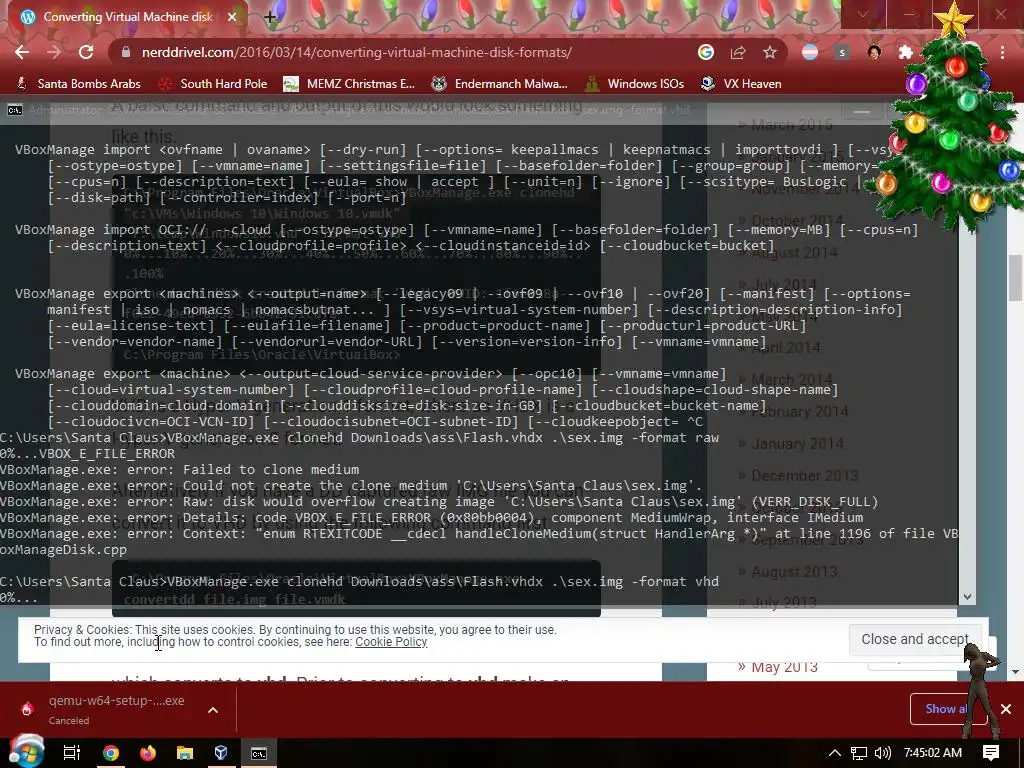
Task: Launch Firefox from the taskbar
Action: pos(148,753)
